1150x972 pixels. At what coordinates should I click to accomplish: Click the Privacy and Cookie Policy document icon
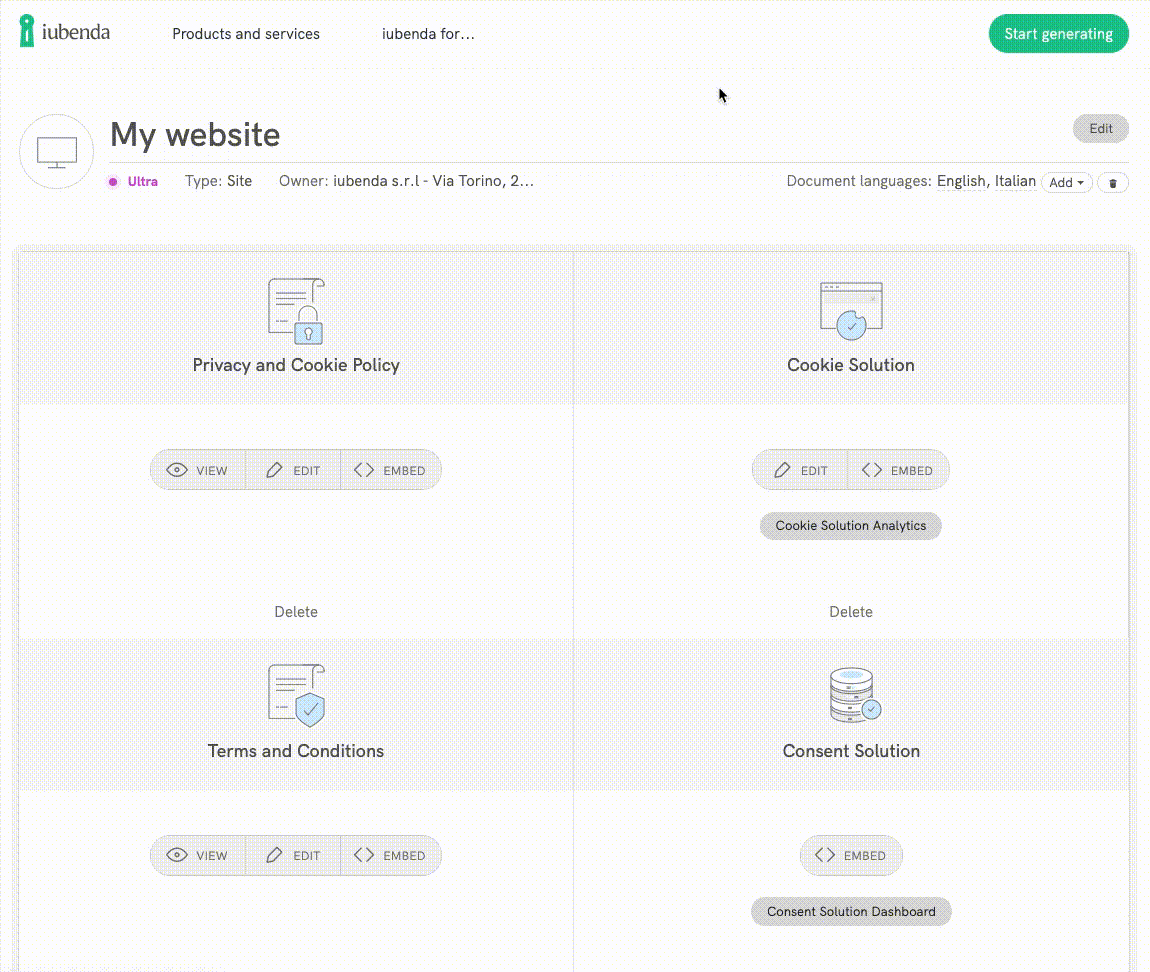(296, 311)
